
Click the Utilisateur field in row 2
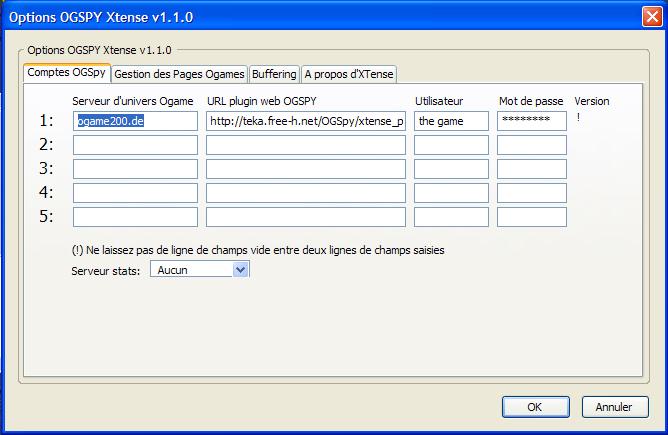tap(451, 145)
